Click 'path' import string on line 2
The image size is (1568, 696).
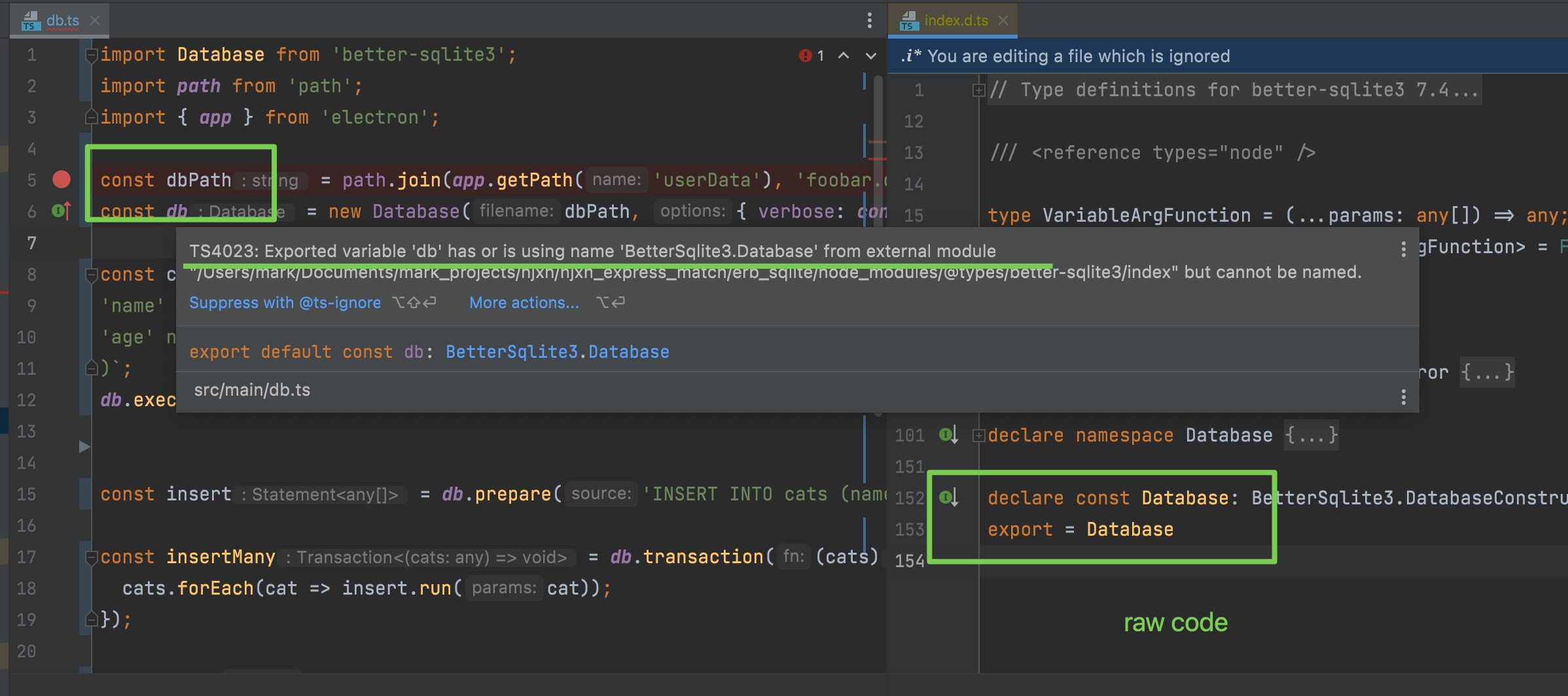[320, 86]
